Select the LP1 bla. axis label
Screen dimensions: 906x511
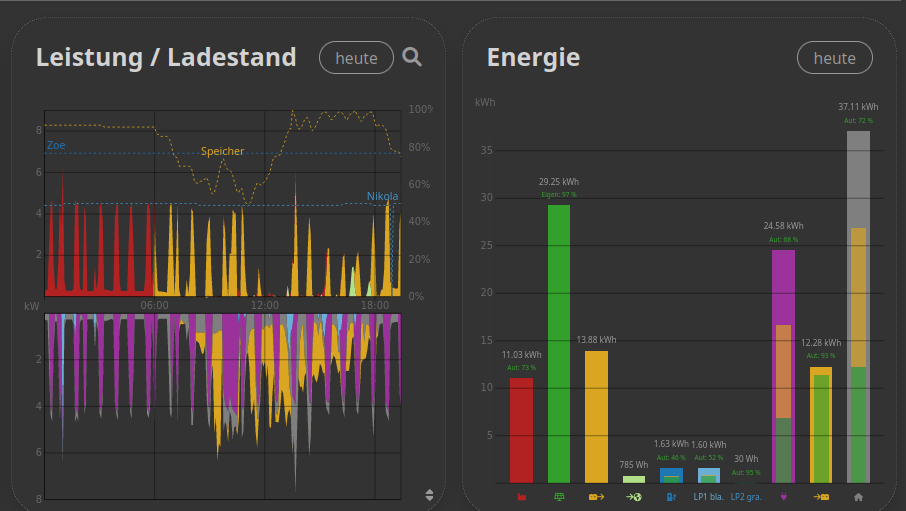(x=708, y=497)
